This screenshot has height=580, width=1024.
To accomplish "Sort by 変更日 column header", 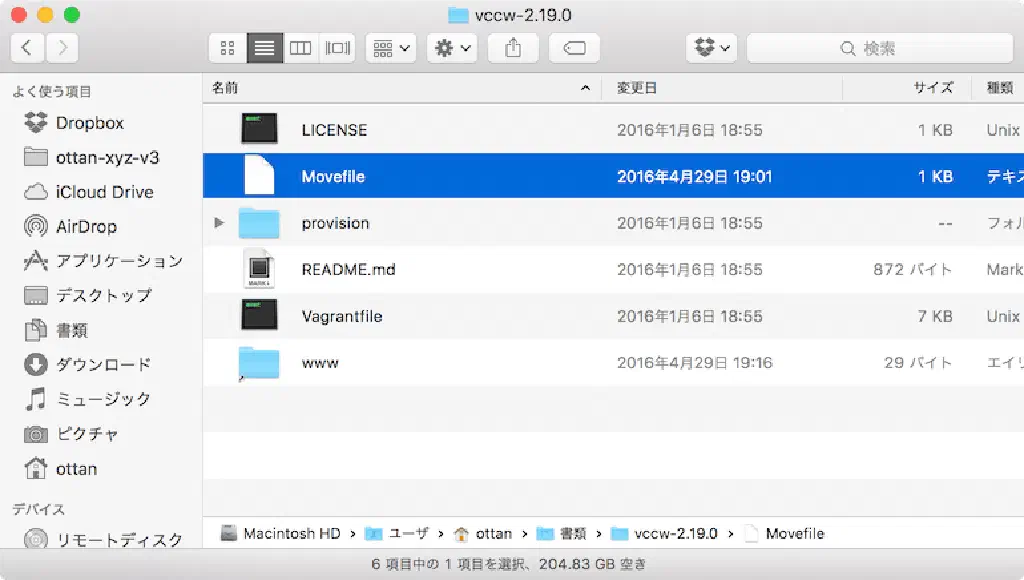I will pos(637,88).
